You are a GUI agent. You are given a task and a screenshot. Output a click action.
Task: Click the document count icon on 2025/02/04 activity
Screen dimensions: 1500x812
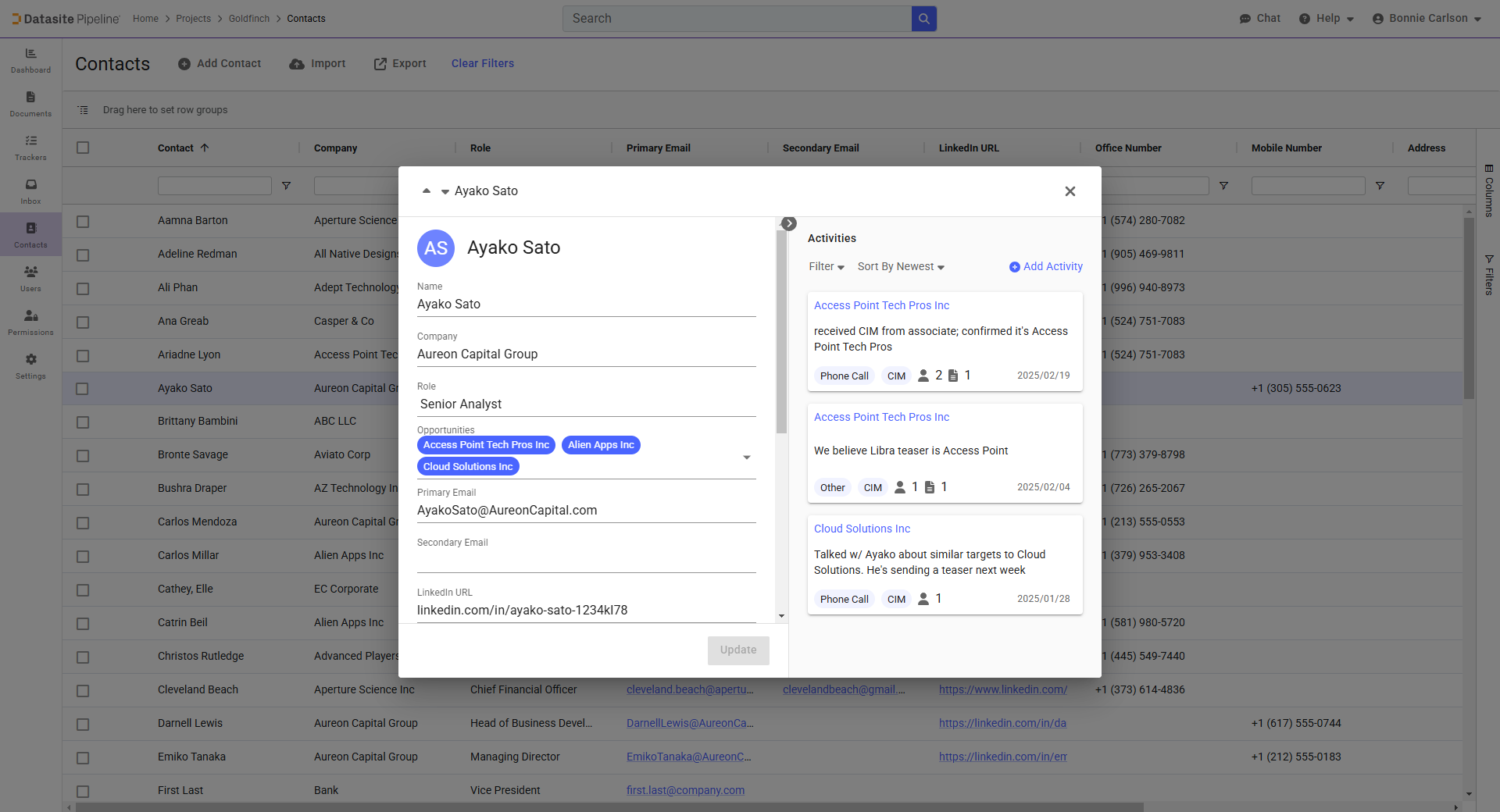coord(930,487)
